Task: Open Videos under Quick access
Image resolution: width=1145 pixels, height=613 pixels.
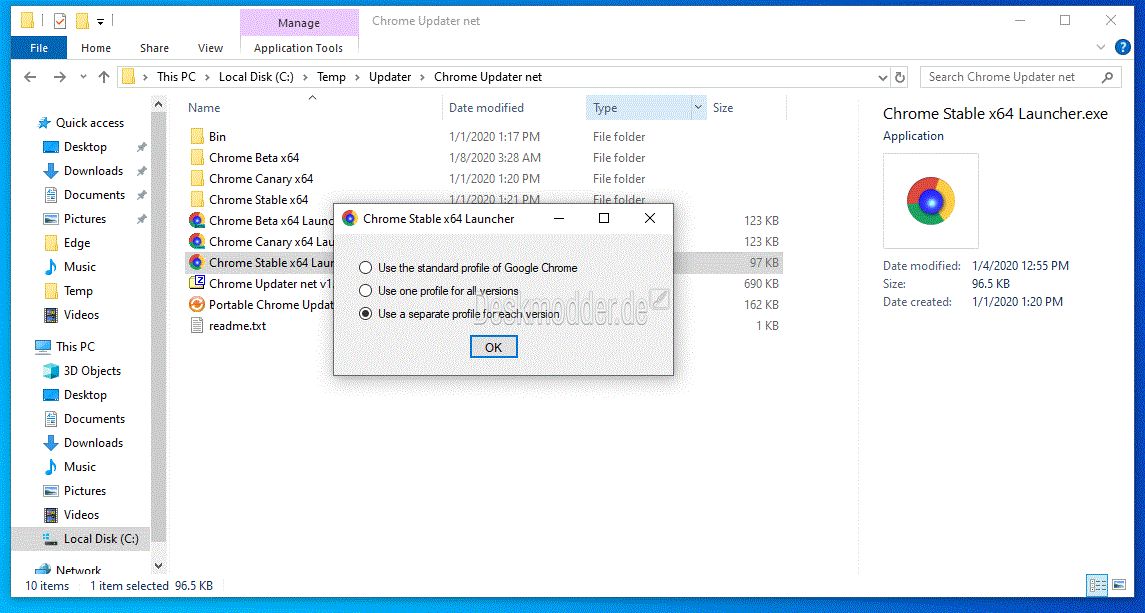Action: 81,315
